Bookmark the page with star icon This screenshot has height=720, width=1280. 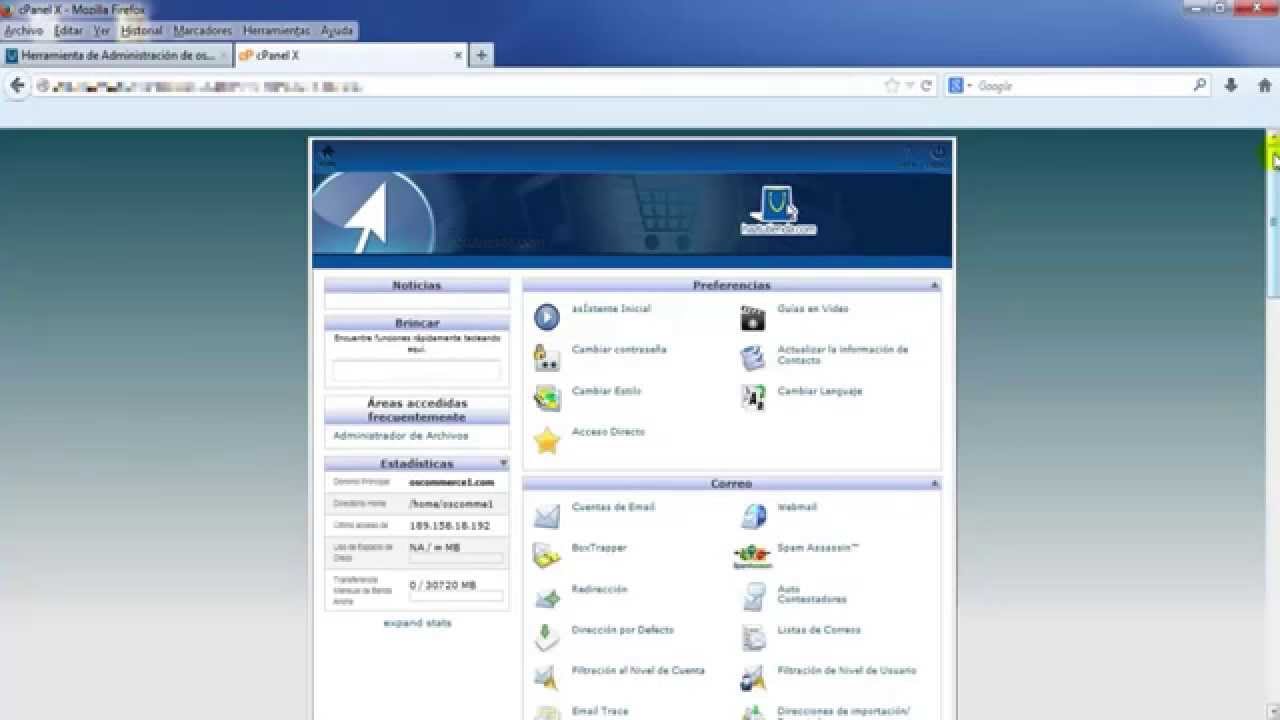pos(892,86)
